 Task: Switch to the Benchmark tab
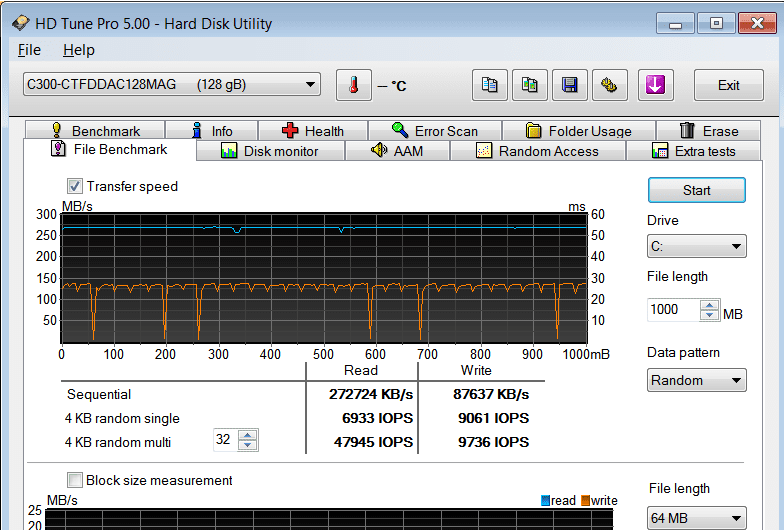point(95,130)
